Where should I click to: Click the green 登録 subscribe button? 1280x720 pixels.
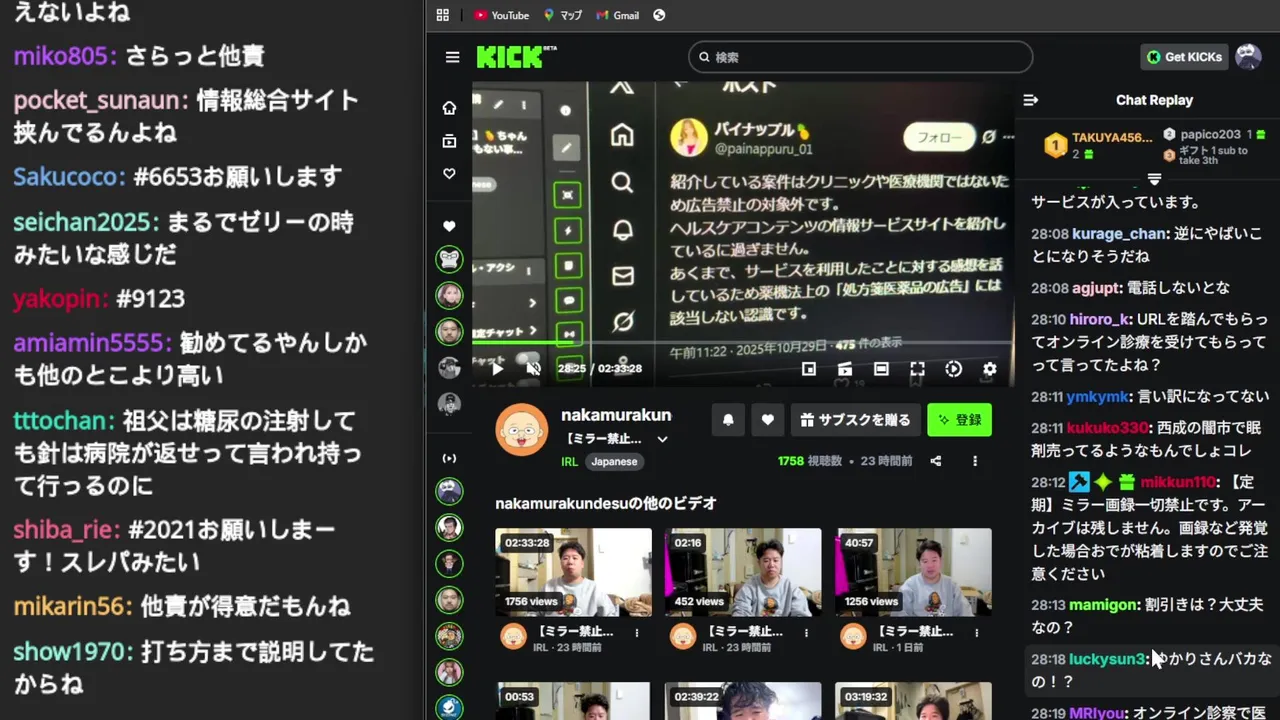click(959, 420)
